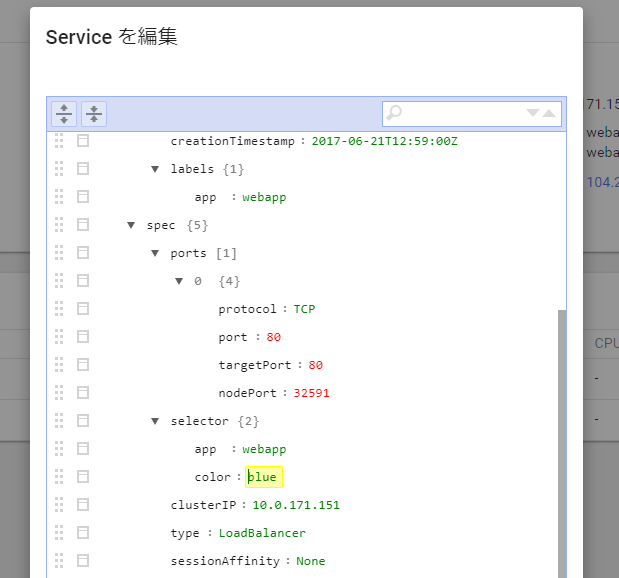Screen dimensions: 619x578
Task: Edit the sessionAffinity value None
Action: click(311, 561)
